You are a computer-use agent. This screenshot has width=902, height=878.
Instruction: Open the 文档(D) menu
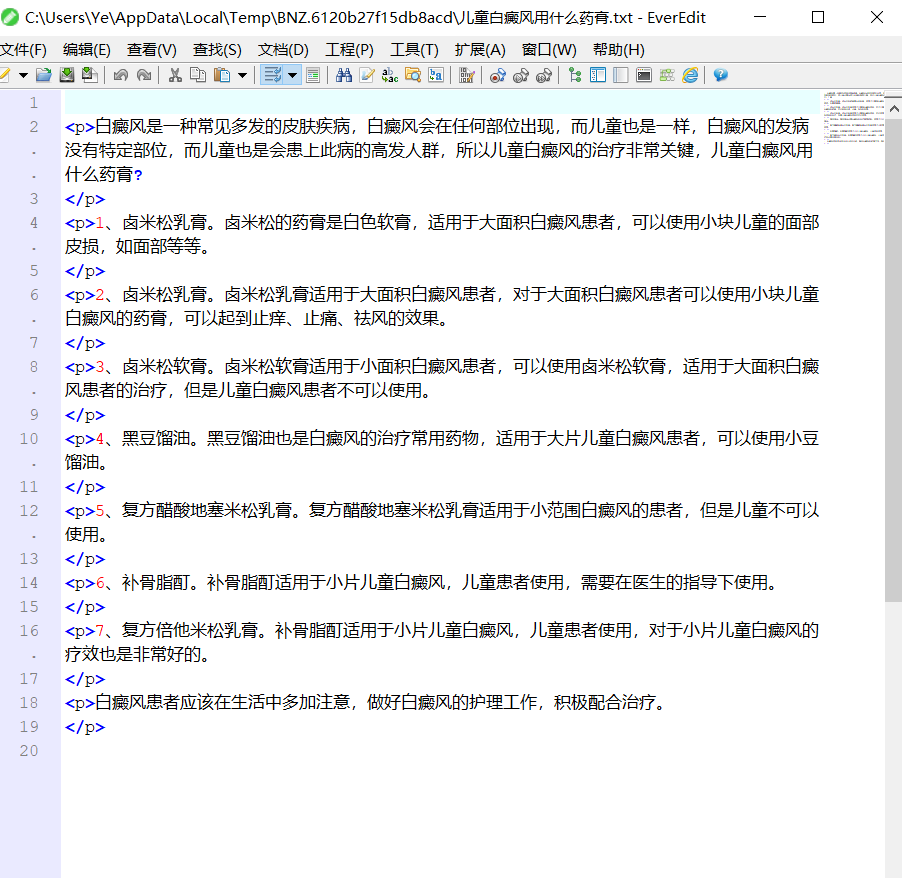(x=284, y=50)
